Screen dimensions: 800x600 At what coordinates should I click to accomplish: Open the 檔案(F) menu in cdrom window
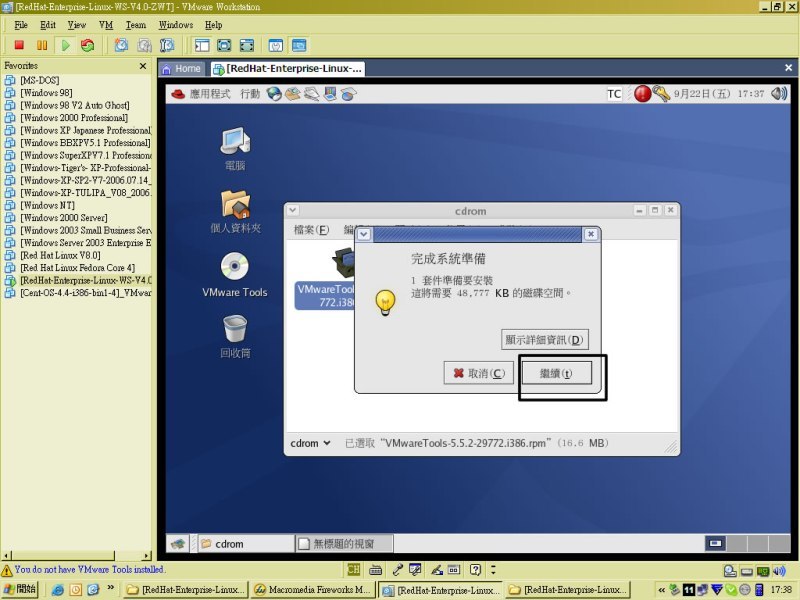click(312, 230)
